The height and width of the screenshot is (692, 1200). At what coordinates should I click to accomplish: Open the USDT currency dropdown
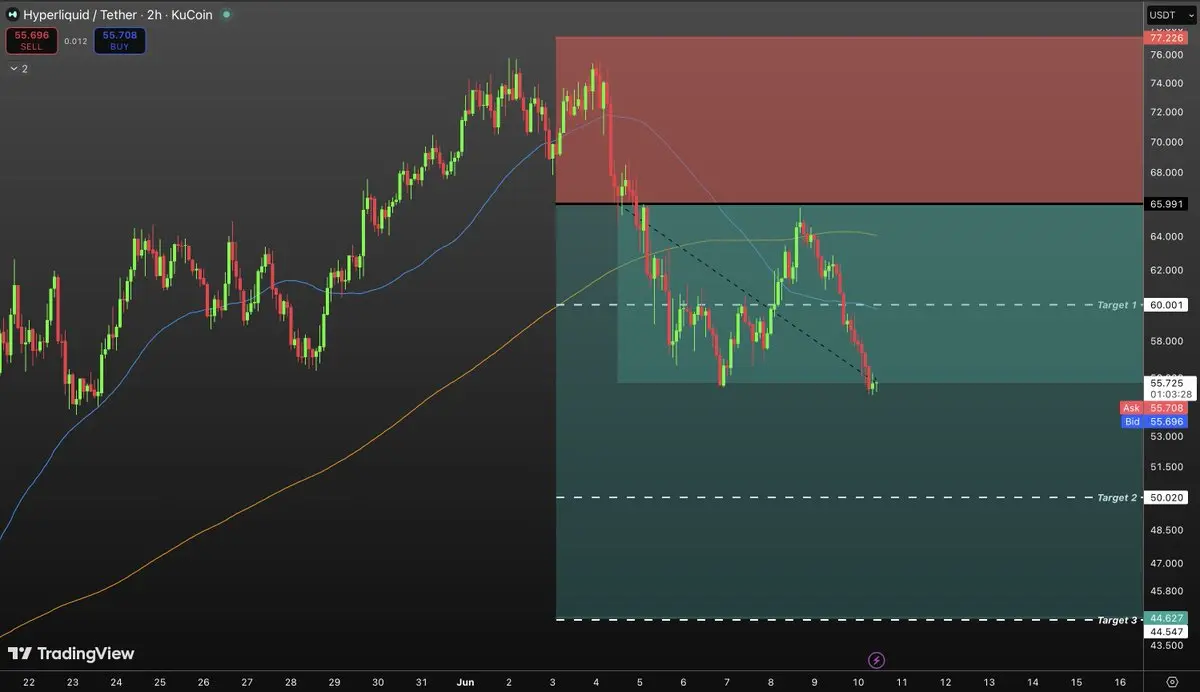(x=1171, y=15)
